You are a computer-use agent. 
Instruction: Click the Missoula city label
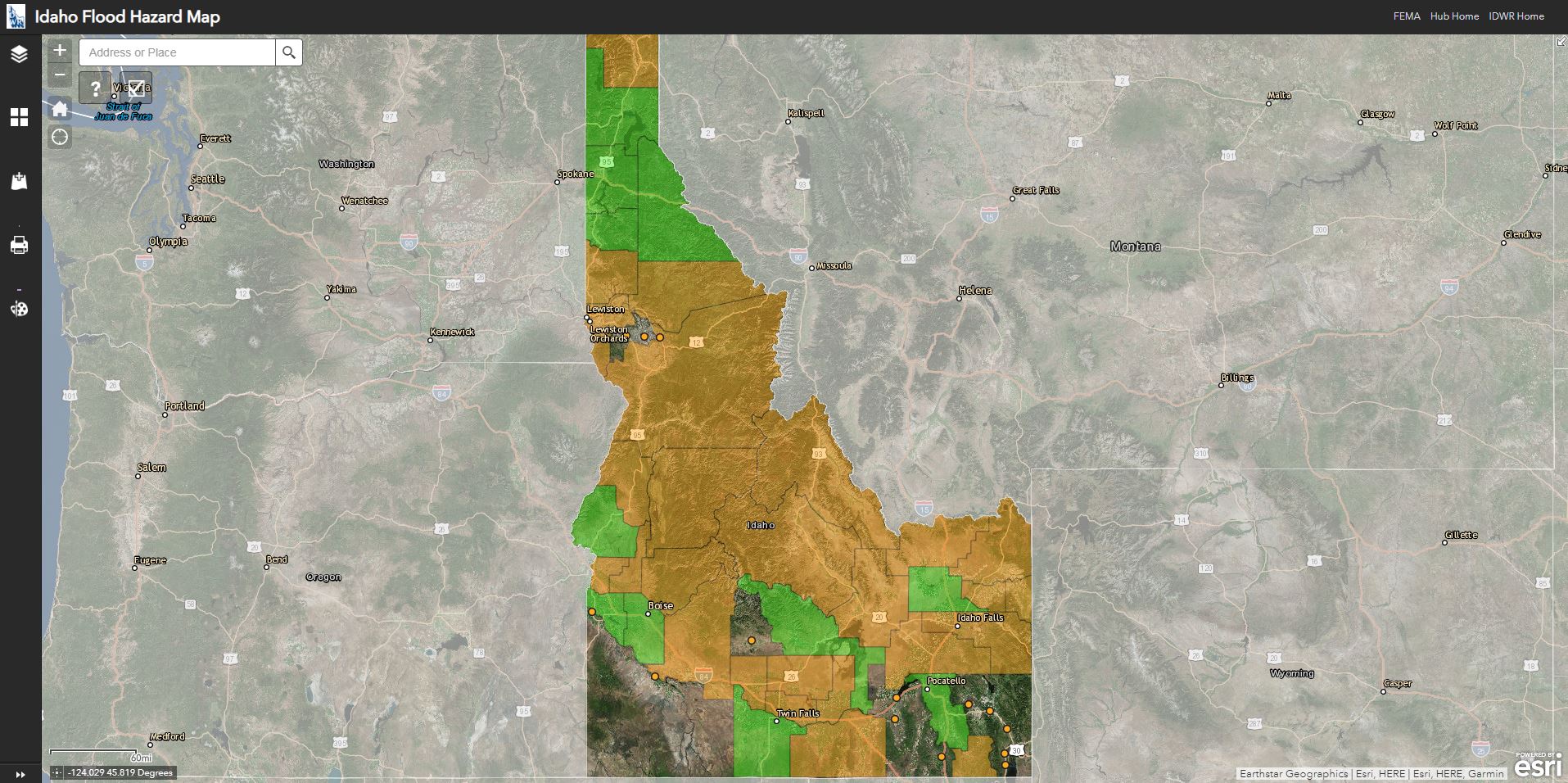click(834, 265)
